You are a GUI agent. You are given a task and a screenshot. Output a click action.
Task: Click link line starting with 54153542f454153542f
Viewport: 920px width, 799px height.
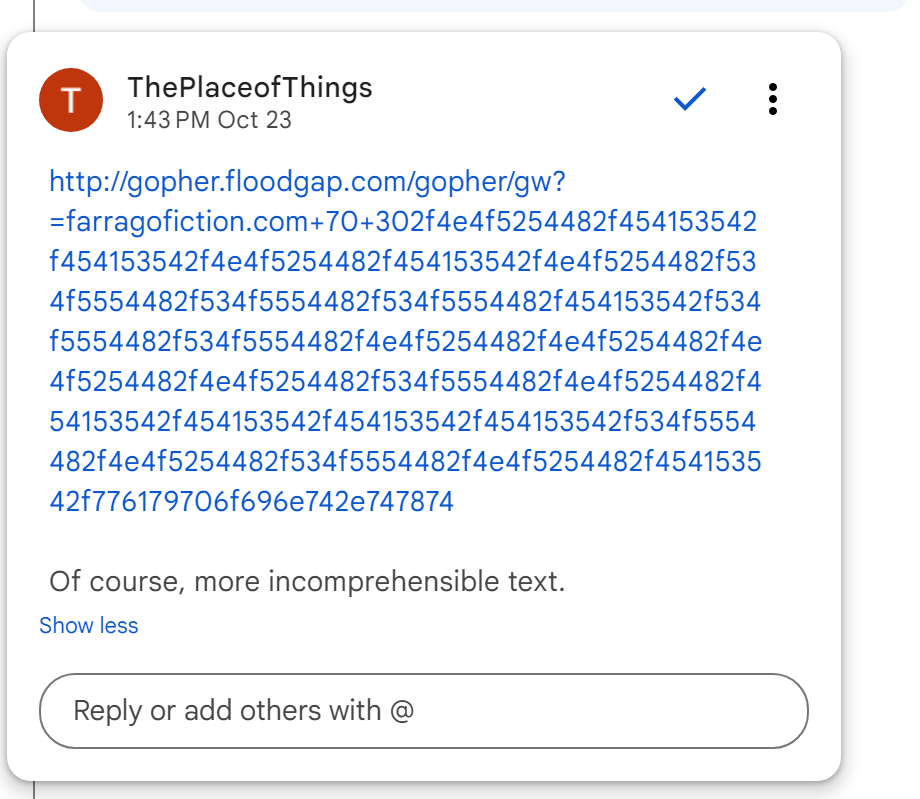(403, 422)
